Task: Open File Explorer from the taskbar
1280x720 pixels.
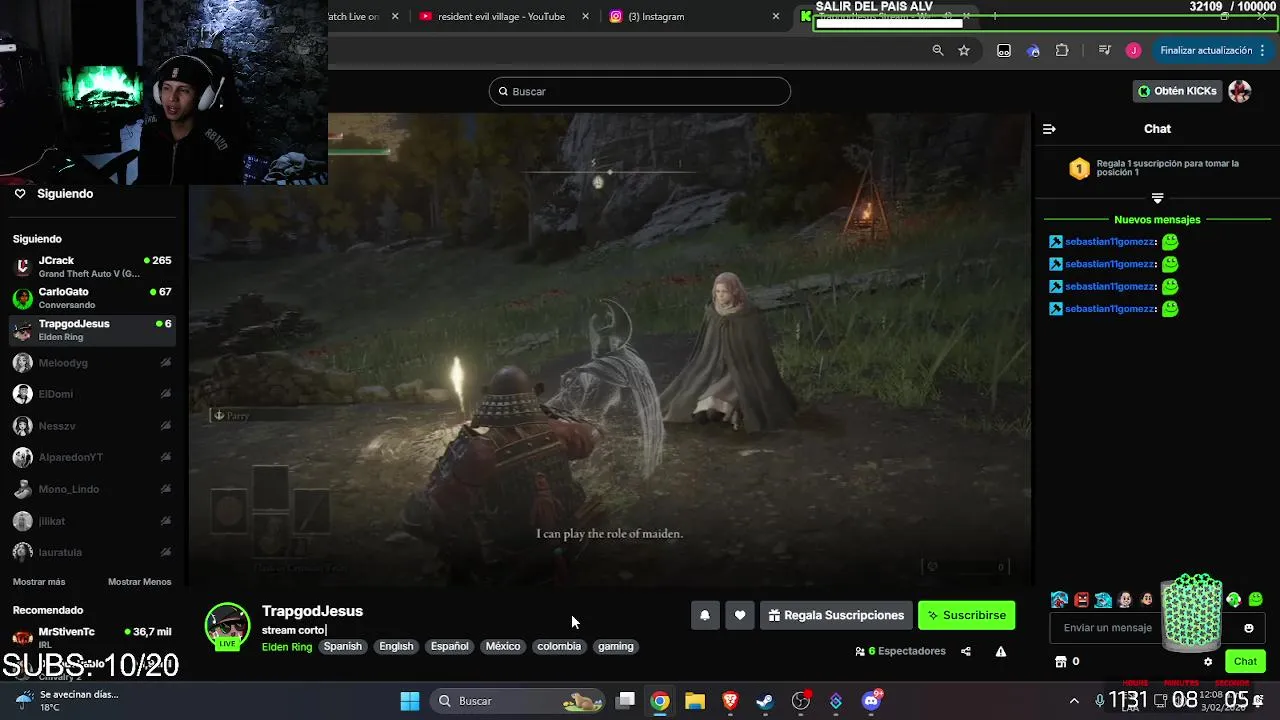Action: 695,701
